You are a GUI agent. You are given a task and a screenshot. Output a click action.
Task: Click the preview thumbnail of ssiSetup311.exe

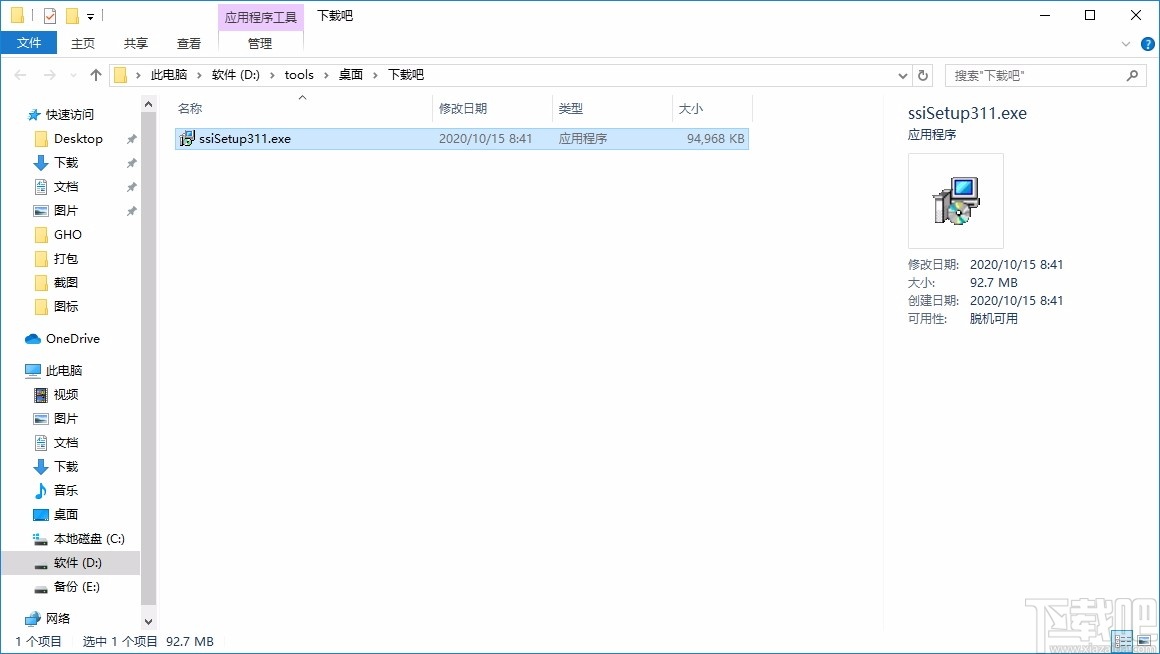click(x=955, y=200)
